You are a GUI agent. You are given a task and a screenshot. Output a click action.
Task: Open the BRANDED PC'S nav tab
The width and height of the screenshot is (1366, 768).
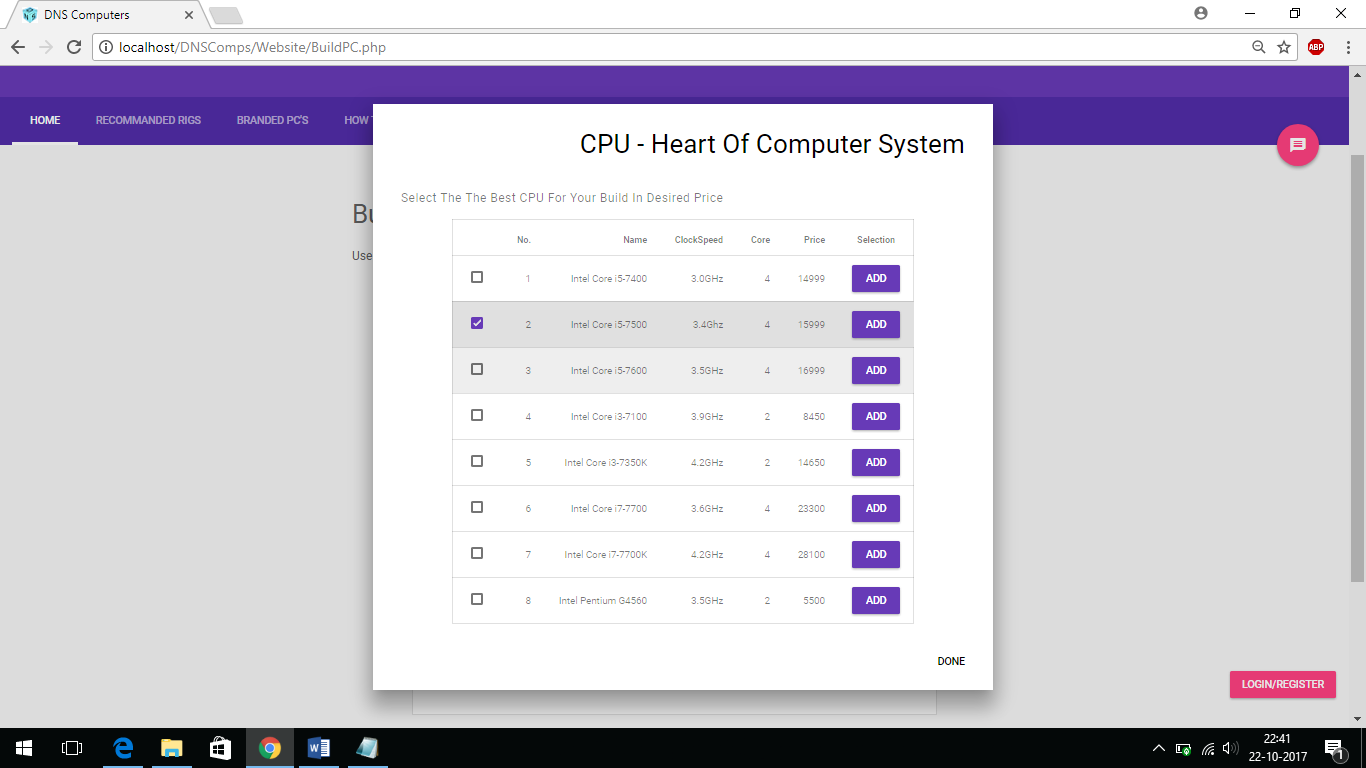272,120
